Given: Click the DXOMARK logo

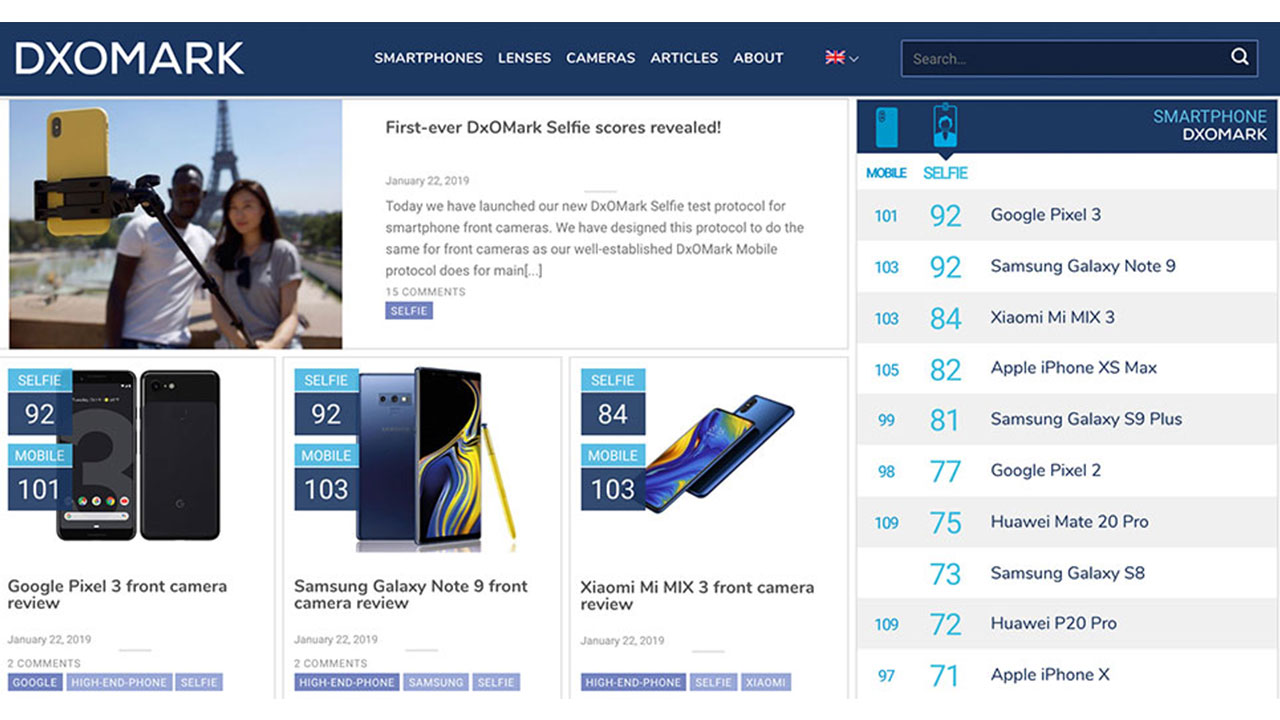Looking at the screenshot, I should coord(130,58).
